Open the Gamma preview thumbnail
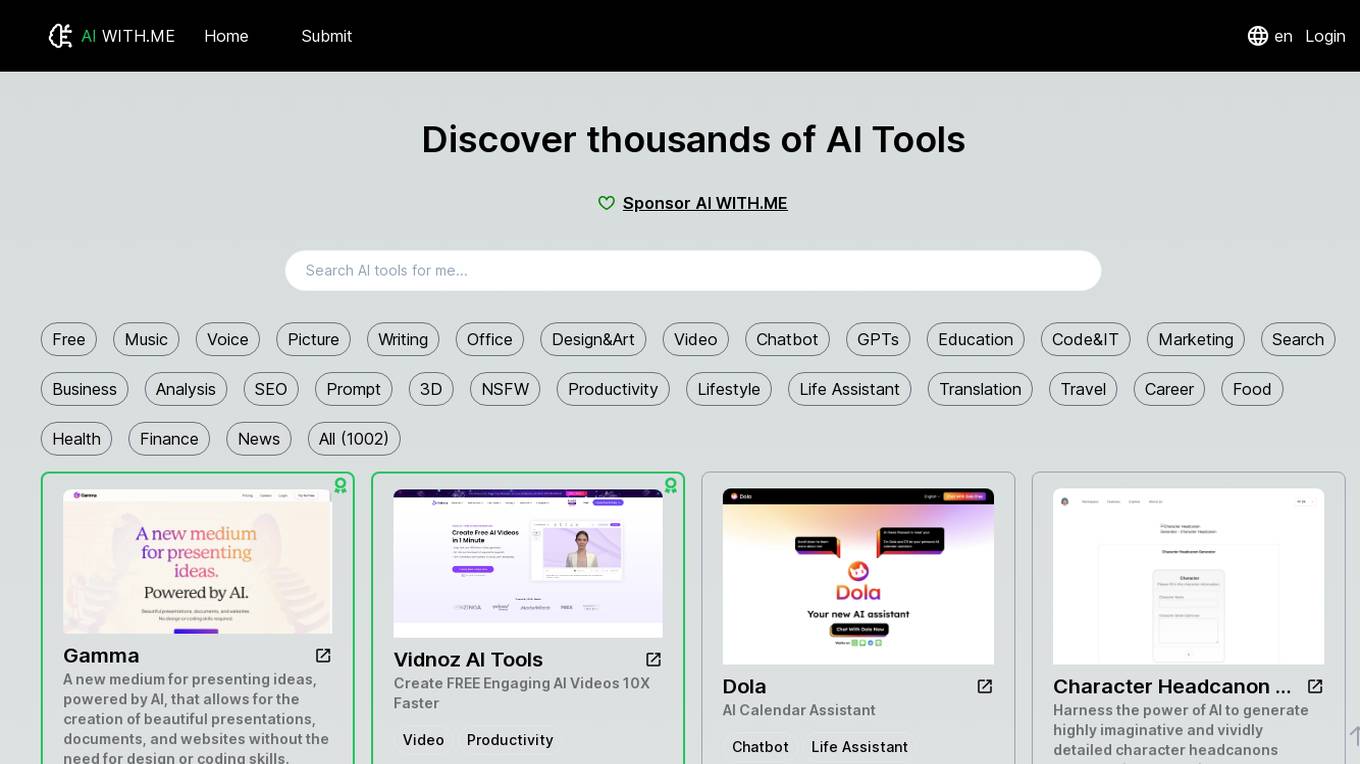1360x764 pixels. [198, 561]
